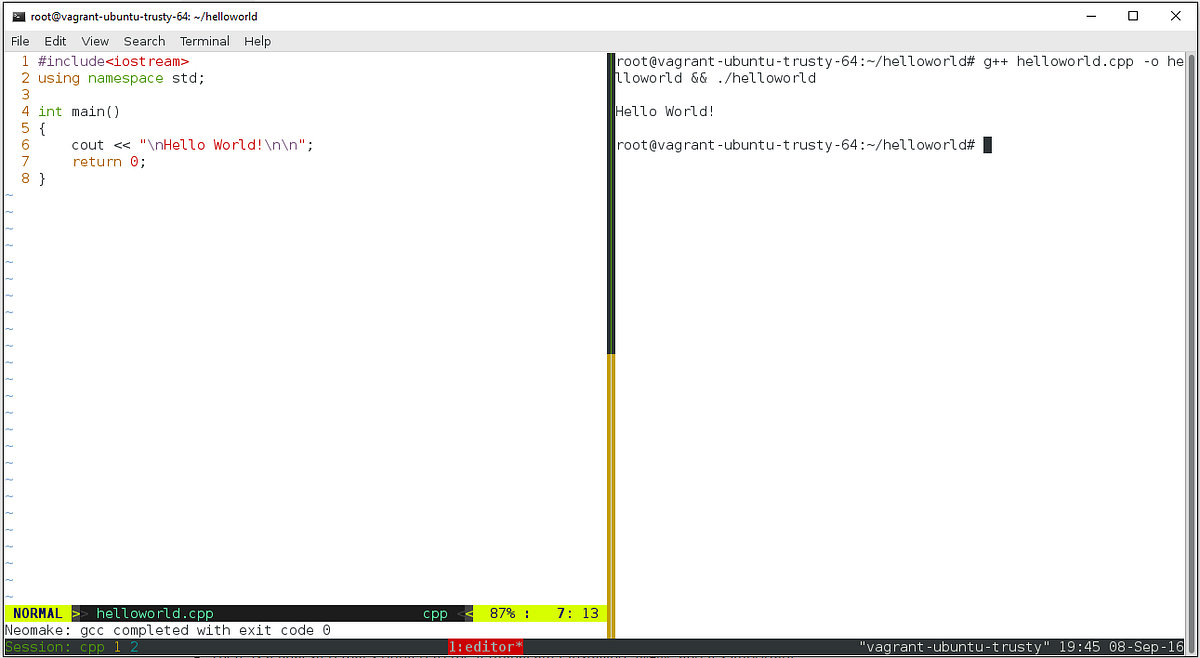The width and height of the screenshot is (1200, 658).
Task: Open the Search menu
Action: point(144,41)
